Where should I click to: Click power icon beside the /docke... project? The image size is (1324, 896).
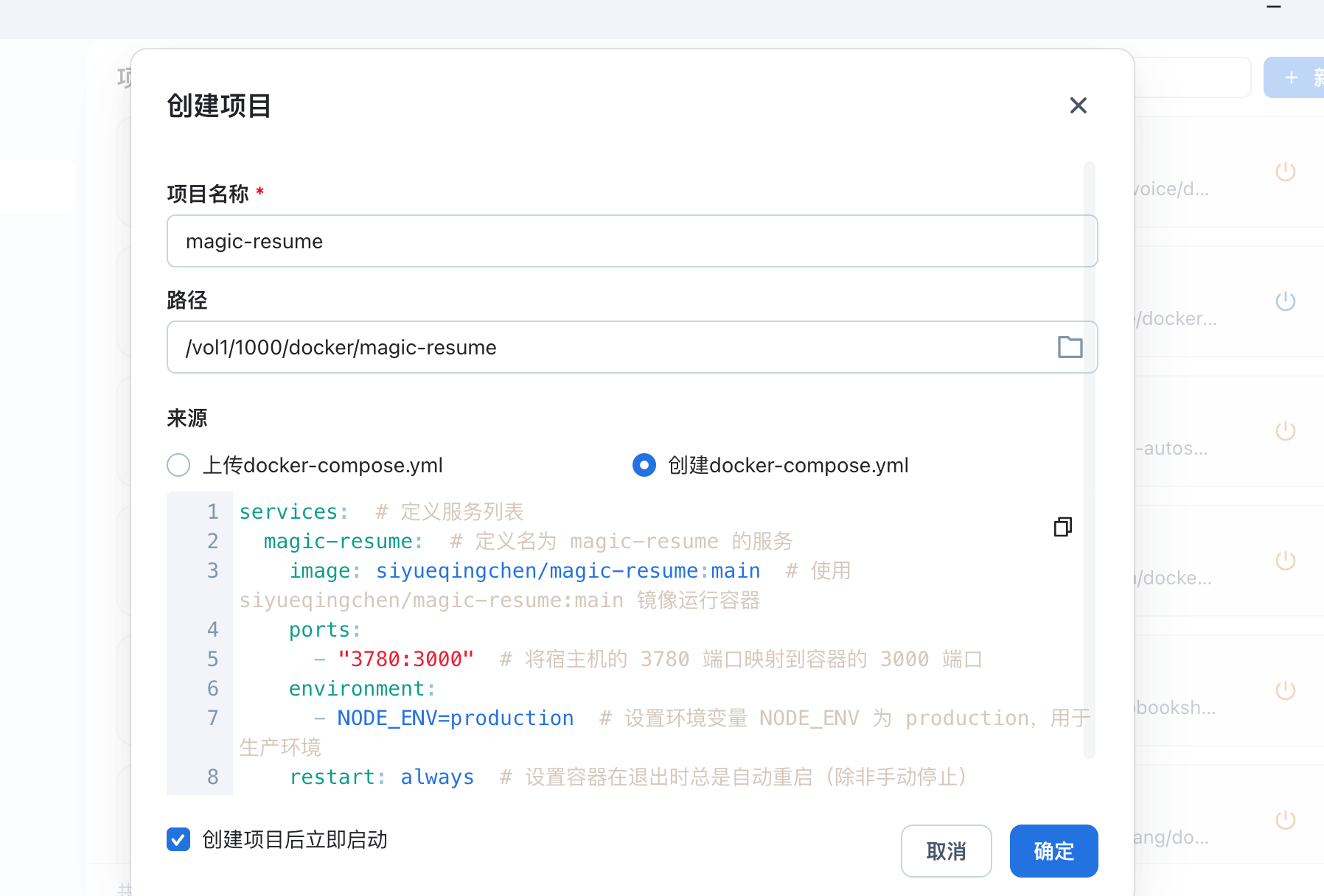click(x=1285, y=561)
